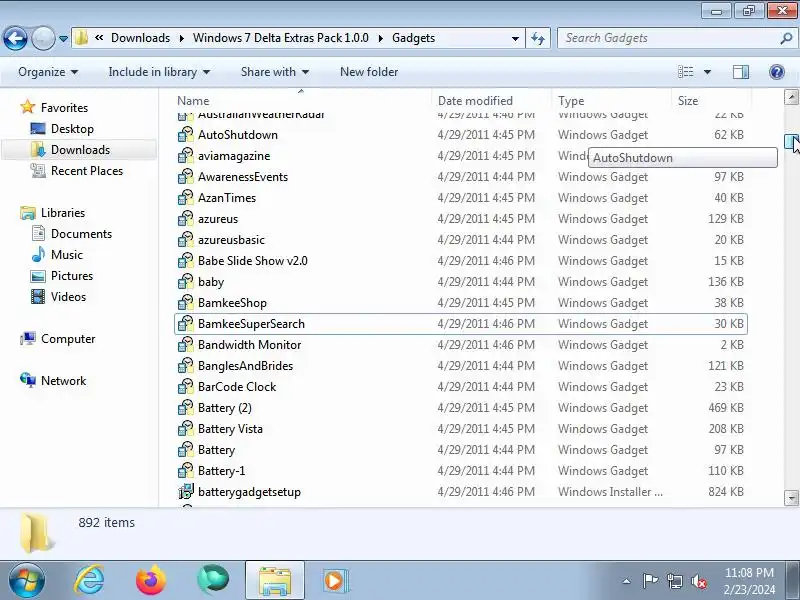The width and height of the screenshot is (800, 600).
Task: Toggle the preview pane
Action: (741, 72)
